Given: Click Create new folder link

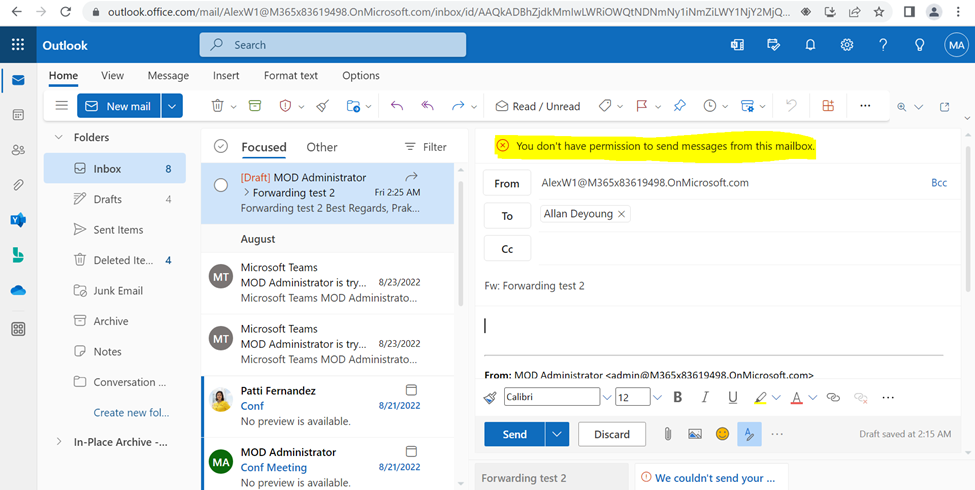Looking at the screenshot, I should coord(131,412).
